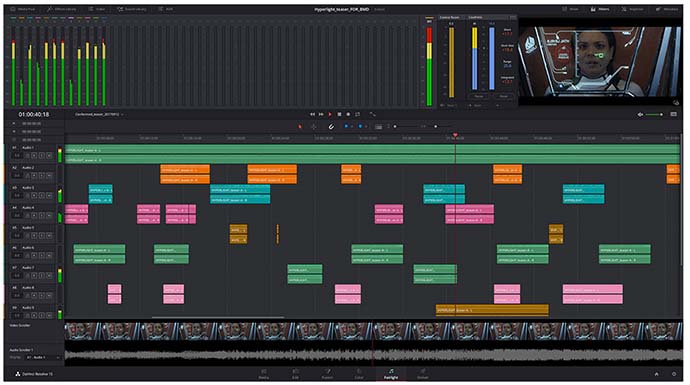Open Loudness panel options menu
This screenshot has width=690, height=385.
(513, 17)
